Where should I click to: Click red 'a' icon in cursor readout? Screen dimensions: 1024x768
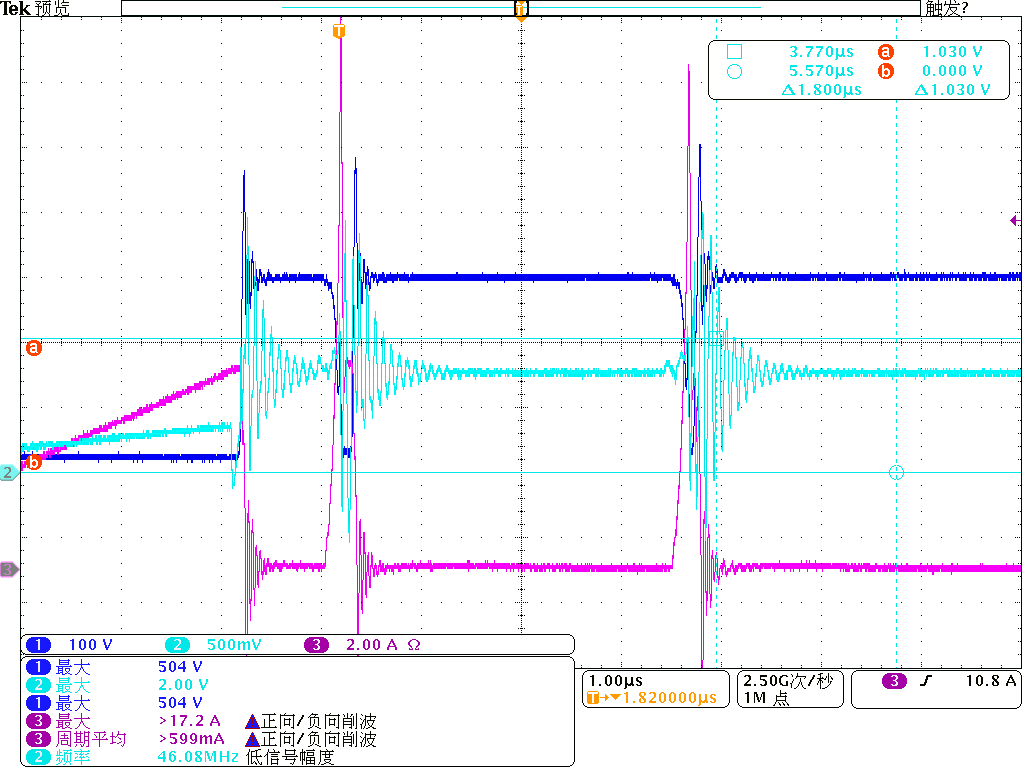click(x=886, y=52)
